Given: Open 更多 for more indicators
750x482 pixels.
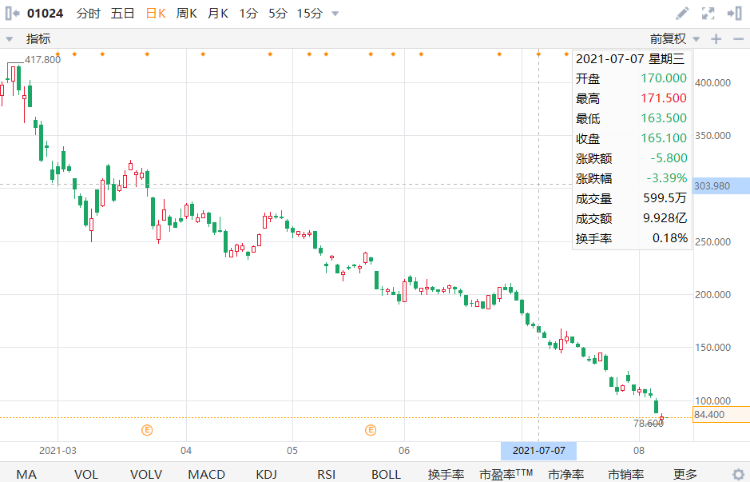Looking at the screenshot, I should click(x=685, y=474).
